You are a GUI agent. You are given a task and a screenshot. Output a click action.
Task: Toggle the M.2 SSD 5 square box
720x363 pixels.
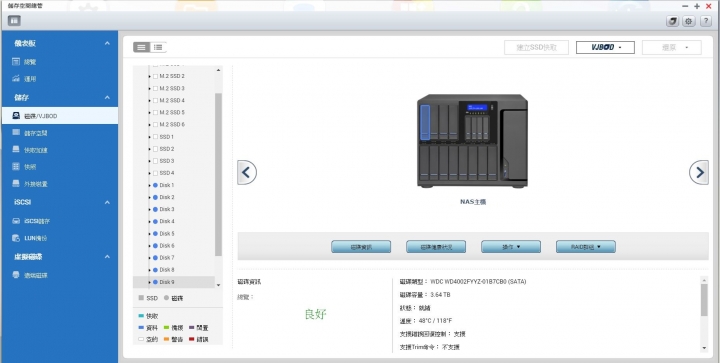[155, 112]
